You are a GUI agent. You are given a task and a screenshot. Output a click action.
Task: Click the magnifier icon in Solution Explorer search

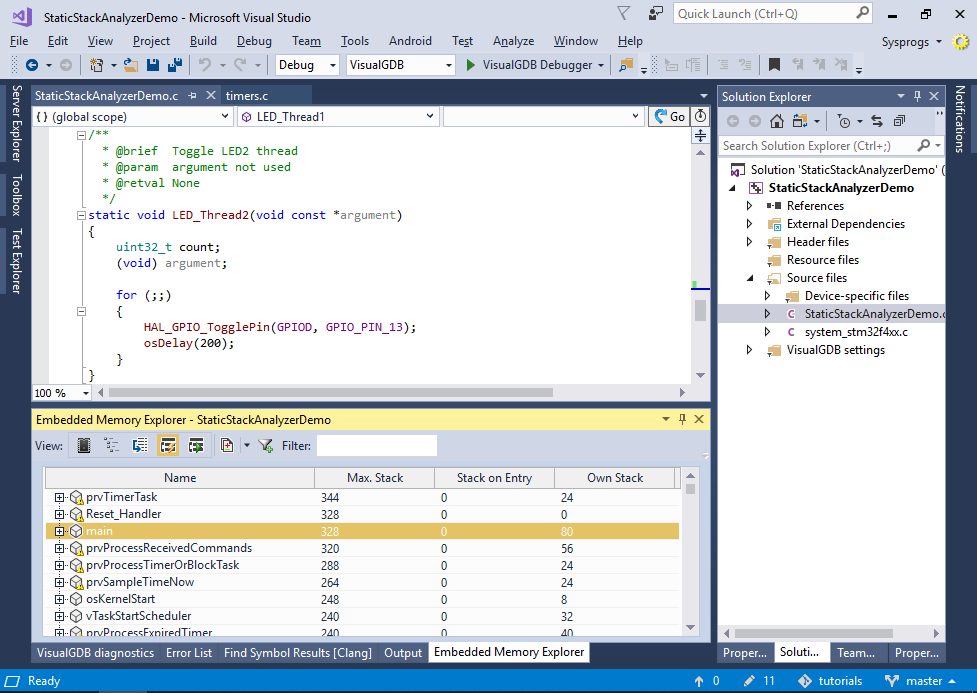point(924,145)
